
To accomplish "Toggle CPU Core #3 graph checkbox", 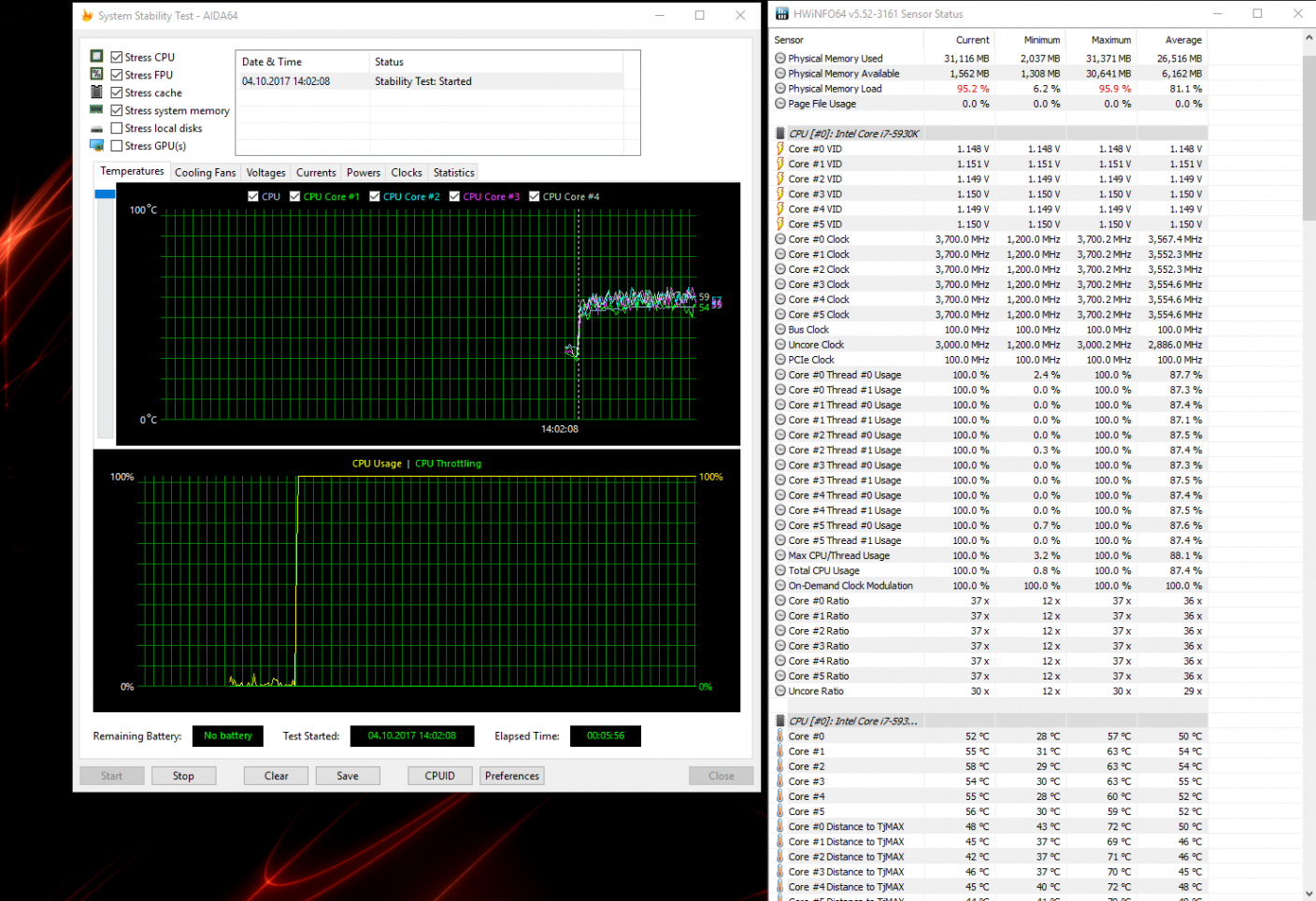I will pyautogui.click(x=455, y=196).
